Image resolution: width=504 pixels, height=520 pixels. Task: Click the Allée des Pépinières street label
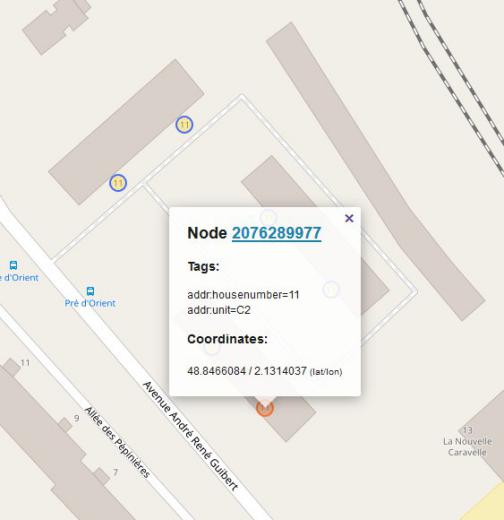click(x=117, y=442)
